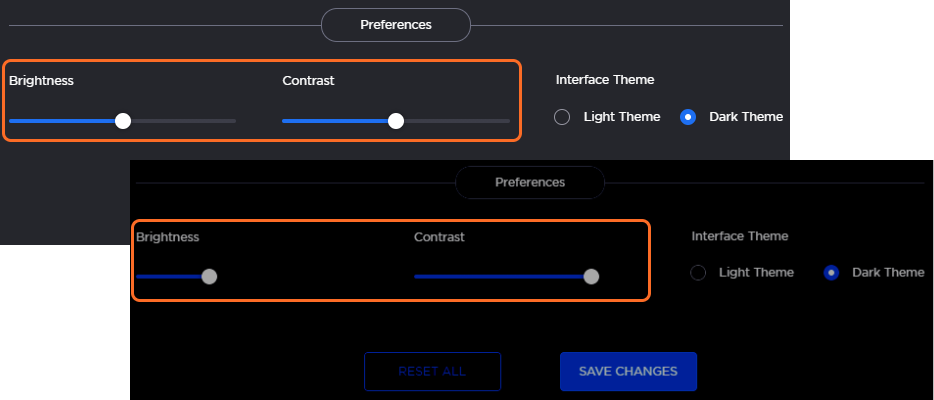Select Dark Theme radio in the gray panel

pos(688,117)
